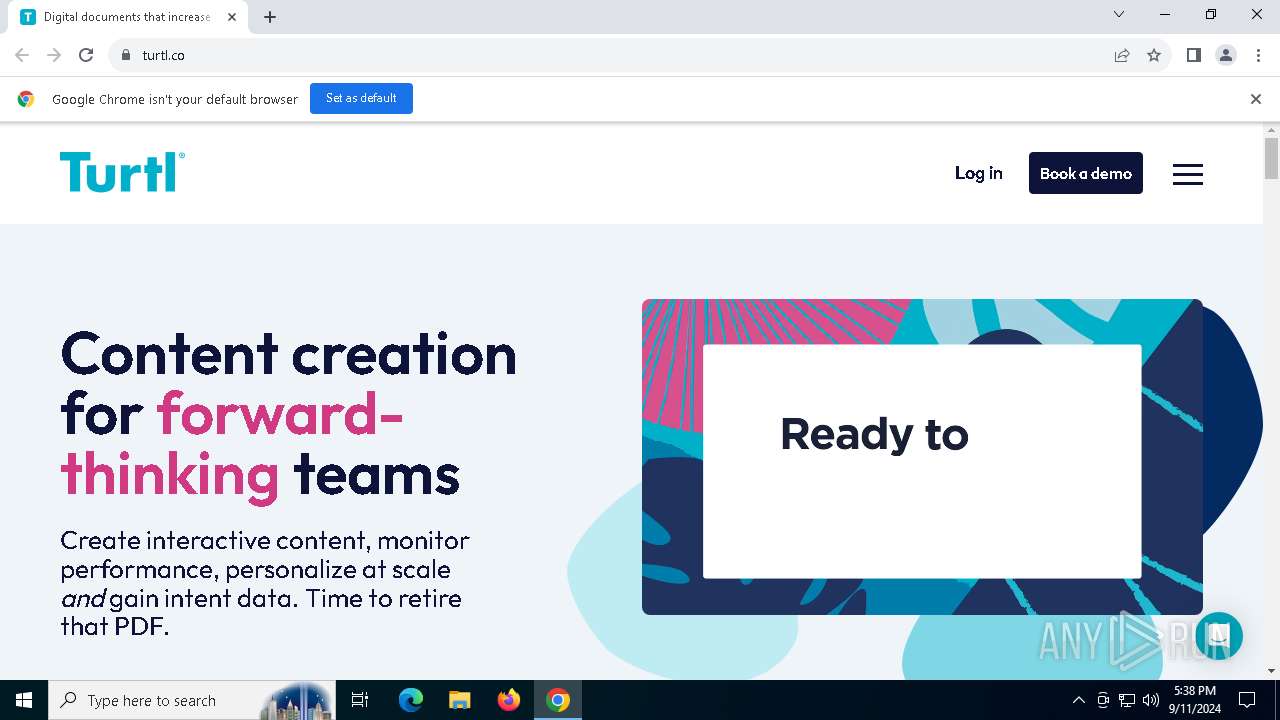The height and width of the screenshot is (720, 1280).
Task: View site info via lock icon
Action: [125, 55]
